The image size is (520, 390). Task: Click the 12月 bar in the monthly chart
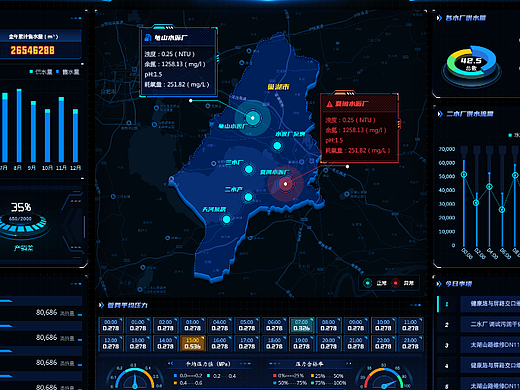[x=75, y=135]
